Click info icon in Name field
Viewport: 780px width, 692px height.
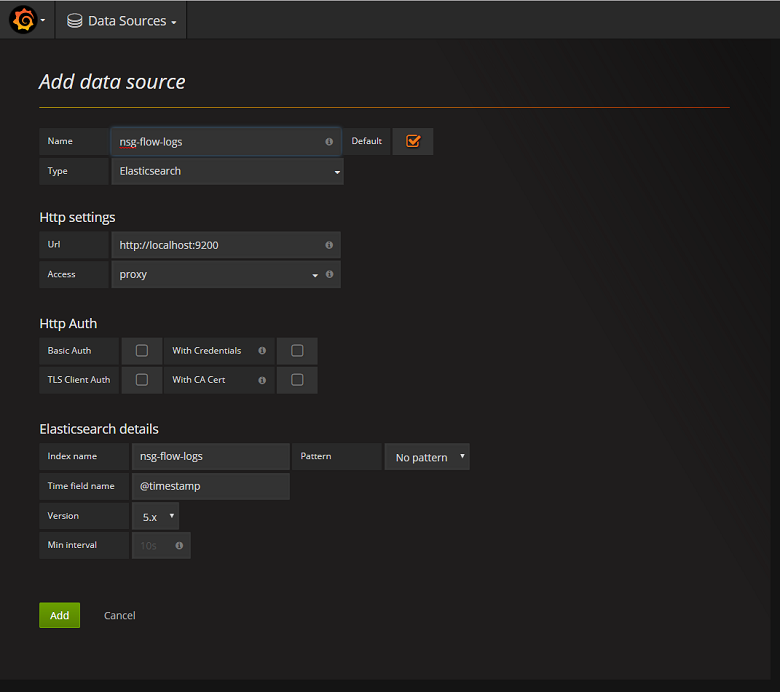click(x=329, y=142)
